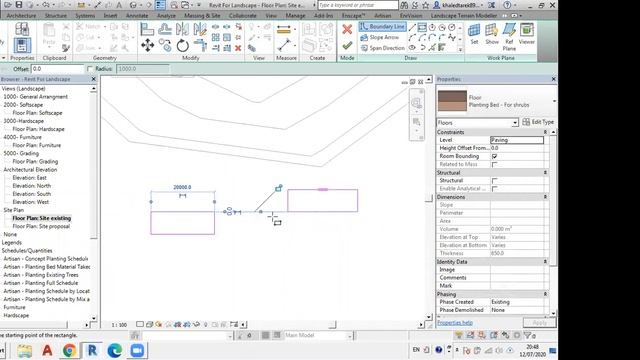Collapse the Phasing section

pyautogui.click(x=545, y=294)
